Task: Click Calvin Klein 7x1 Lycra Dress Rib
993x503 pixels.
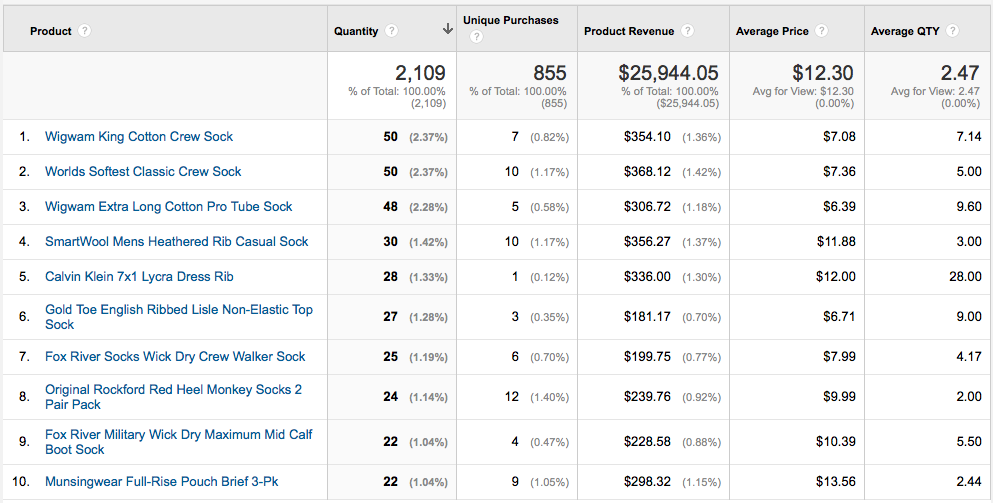Action: pos(139,277)
